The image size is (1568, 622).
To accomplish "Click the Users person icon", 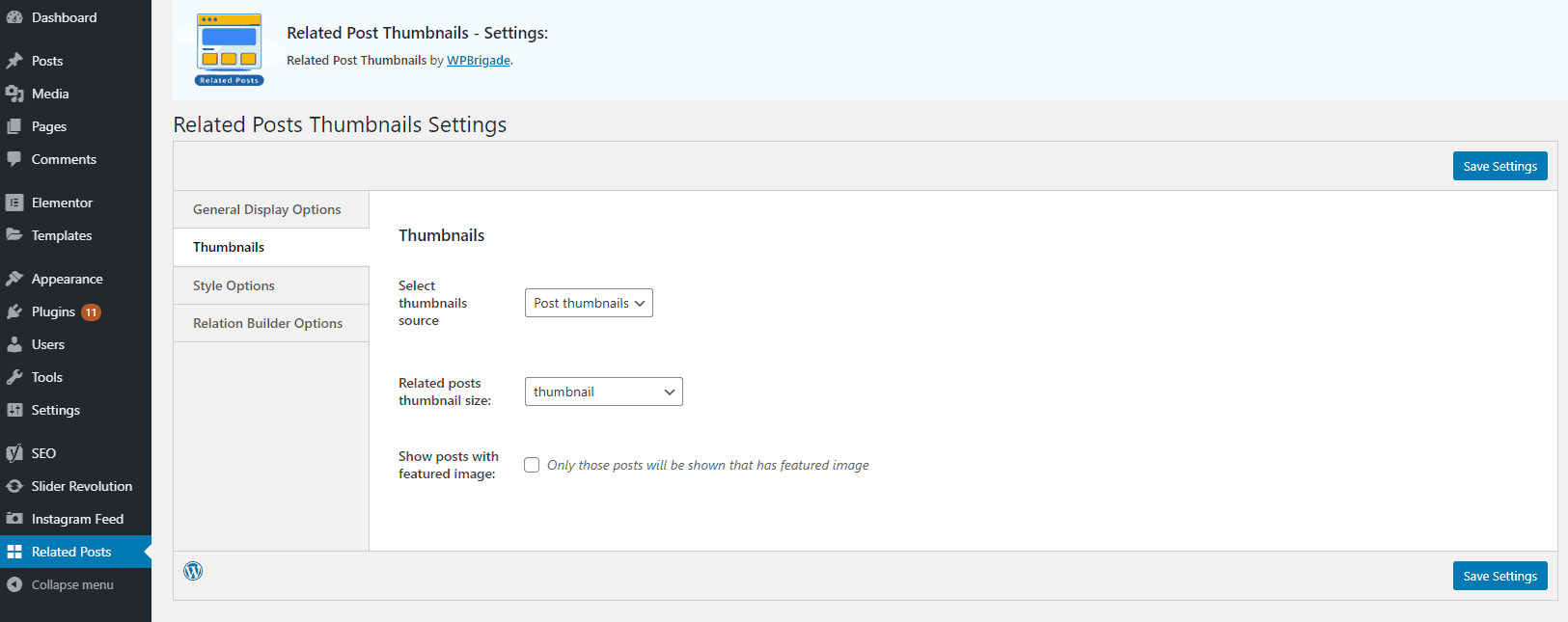I will [x=14, y=344].
